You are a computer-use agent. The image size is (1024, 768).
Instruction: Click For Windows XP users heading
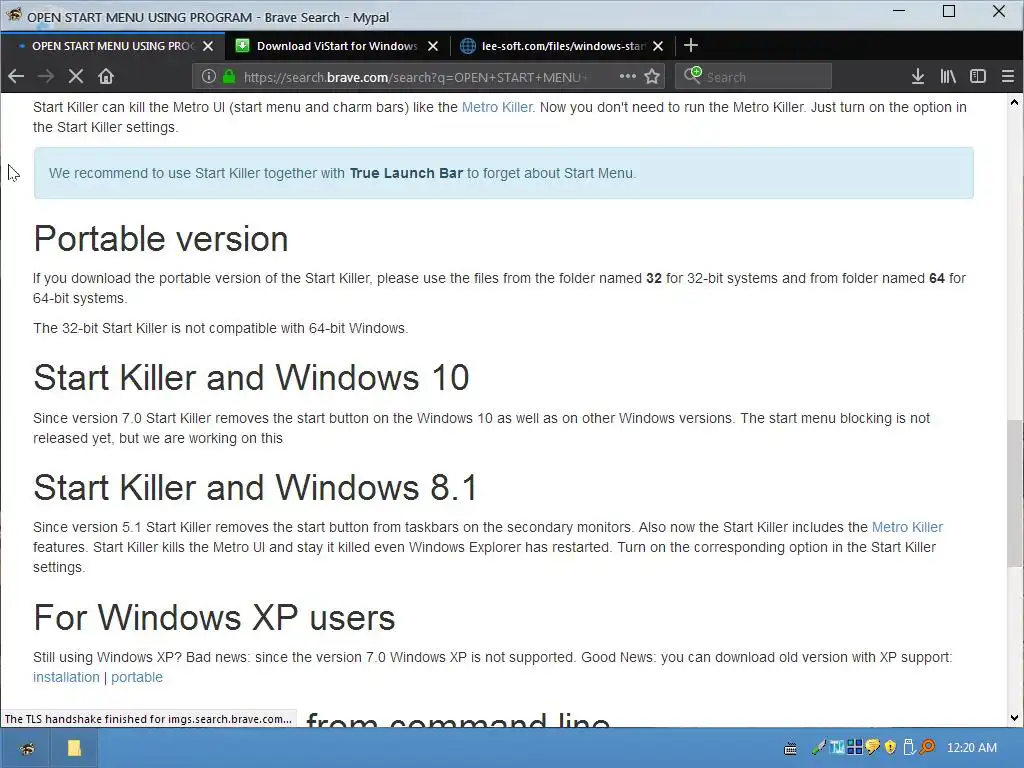coord(214,617)
